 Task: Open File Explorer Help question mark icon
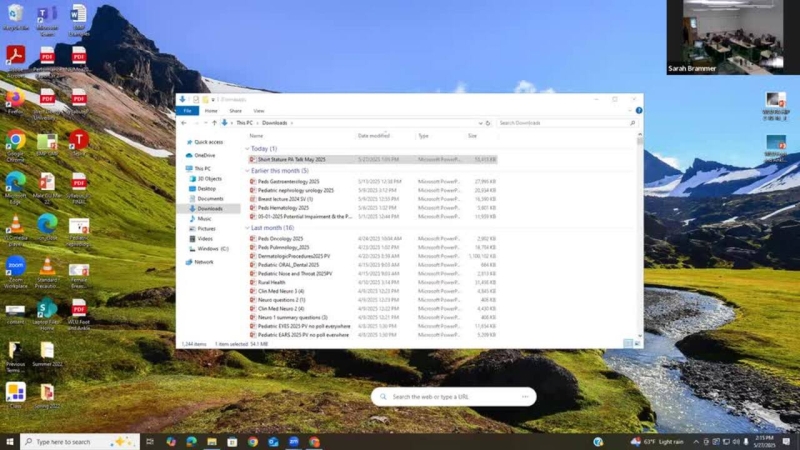click(x=638, y=111)
